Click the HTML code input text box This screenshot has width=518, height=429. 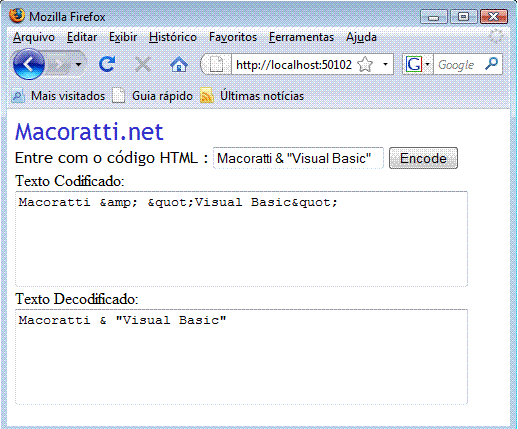298,158
